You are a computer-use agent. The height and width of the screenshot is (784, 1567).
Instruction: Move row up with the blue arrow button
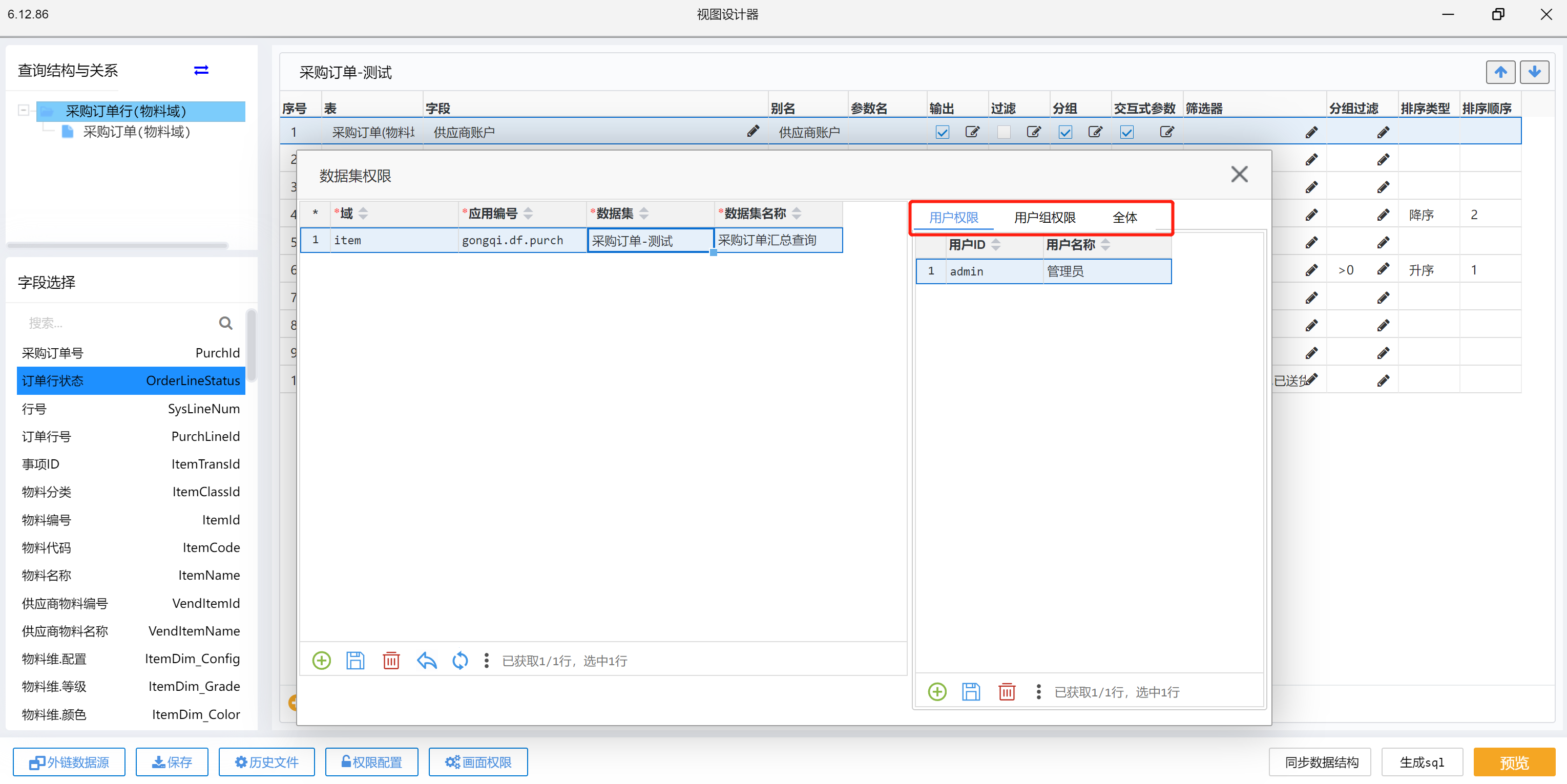1500,72
